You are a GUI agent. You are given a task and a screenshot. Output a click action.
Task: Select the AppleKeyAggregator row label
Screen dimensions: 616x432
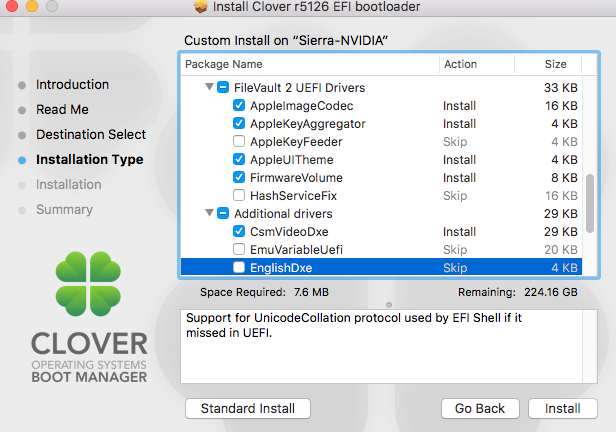(308, 124)
